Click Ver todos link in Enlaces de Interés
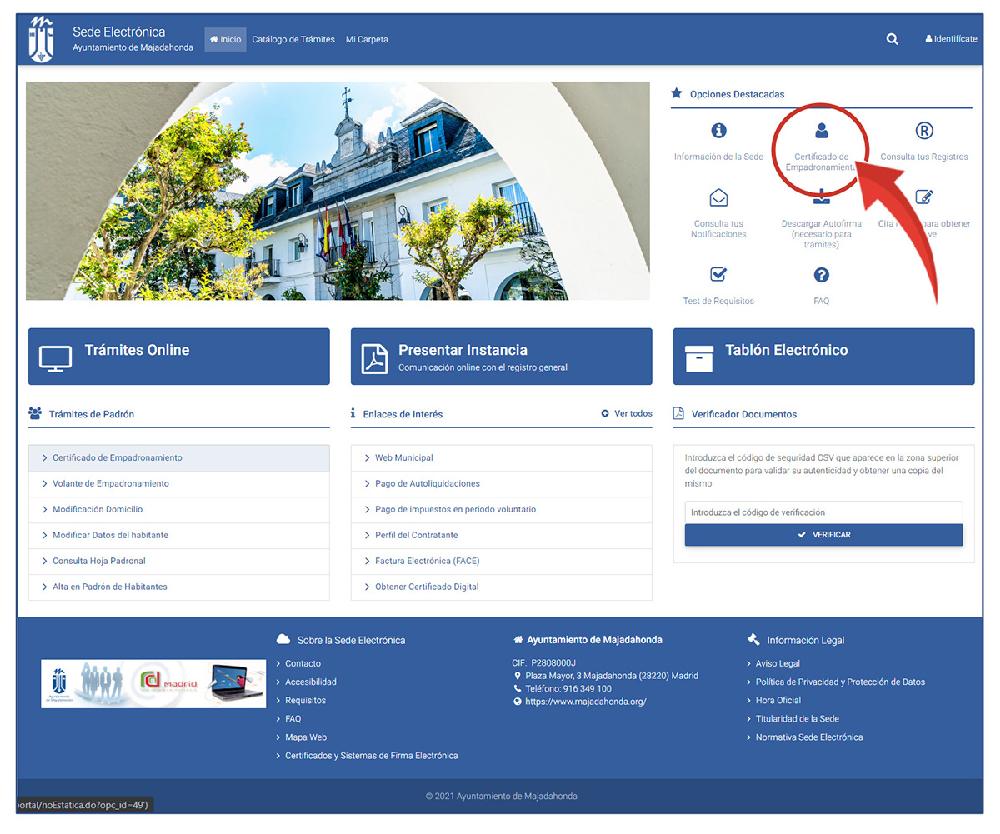The height and width of the screenshot is (834, 1000). pos(627,413)
